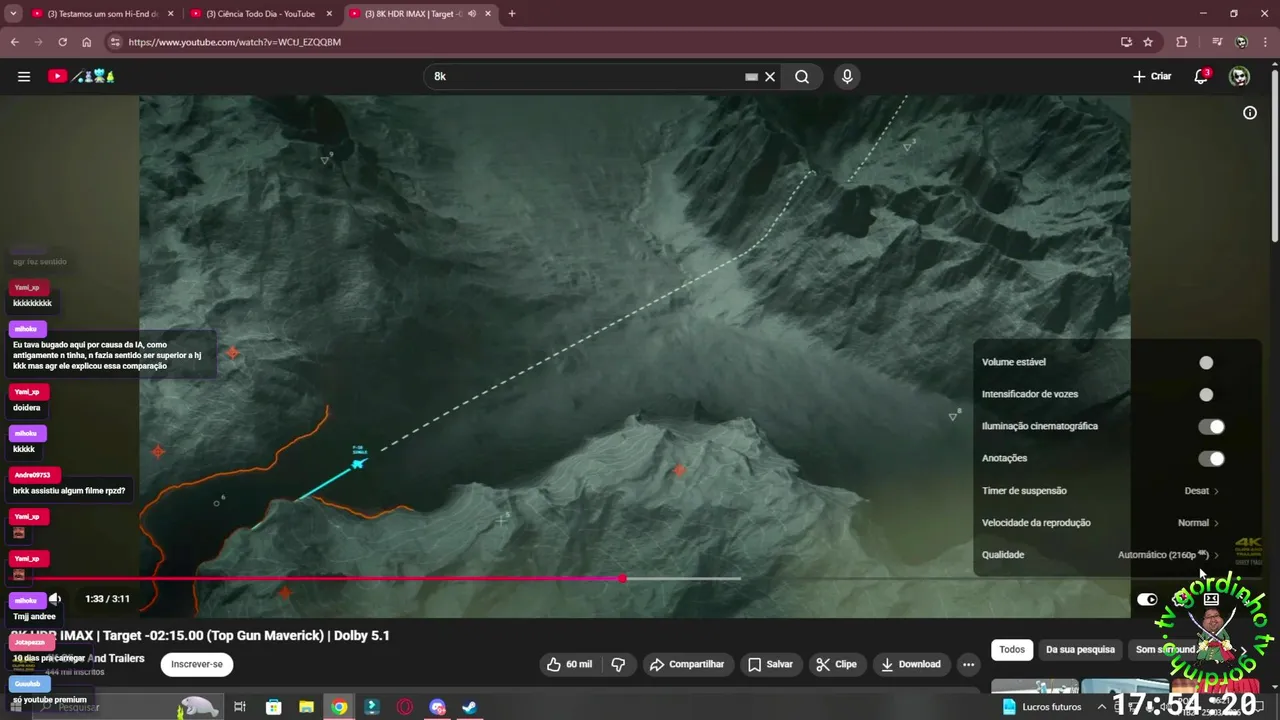Open Chrome's install-app icon in address bar

click(x=1126, y=42)
